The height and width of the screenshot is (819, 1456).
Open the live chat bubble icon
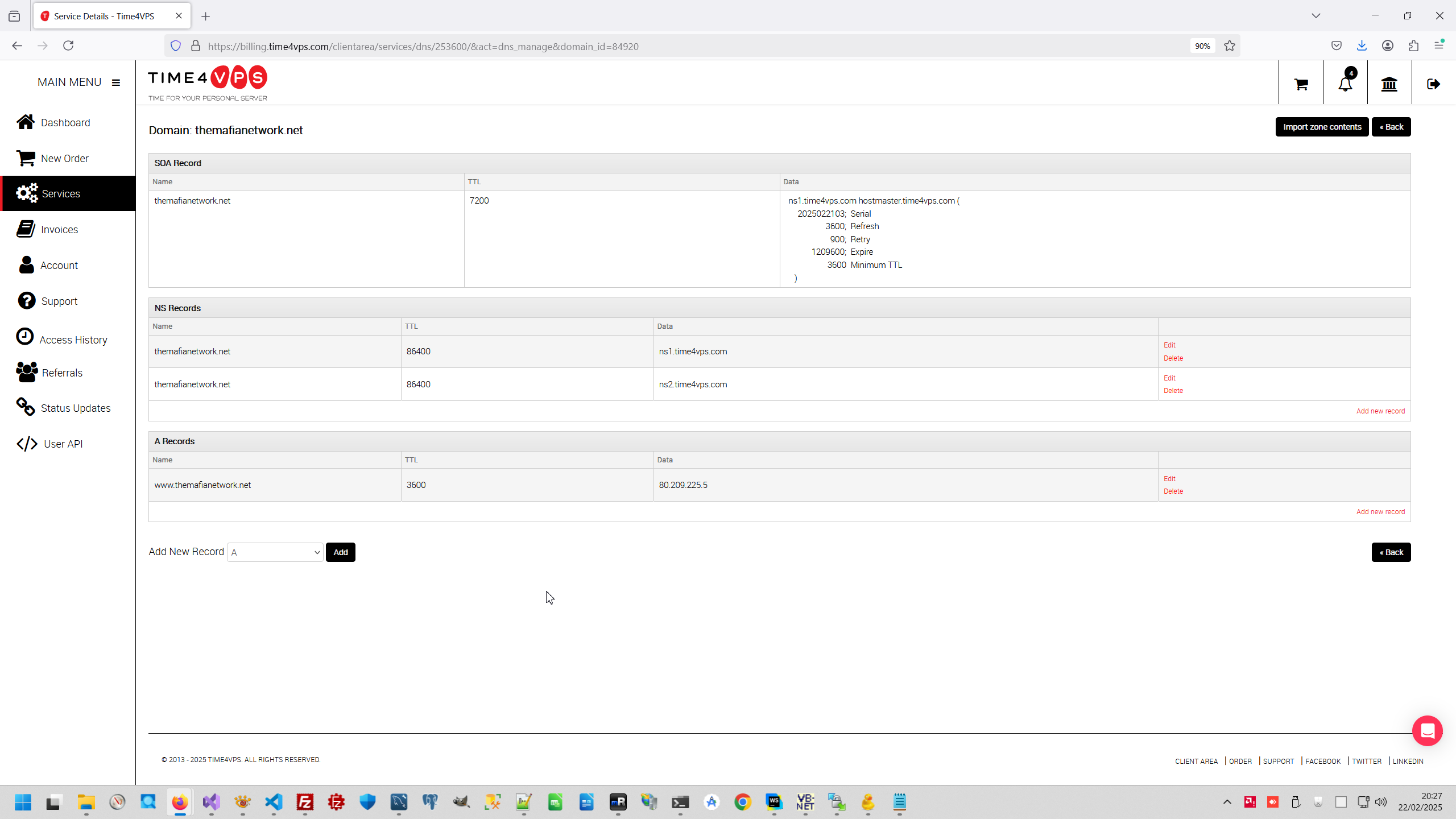tap(1427, 731)
